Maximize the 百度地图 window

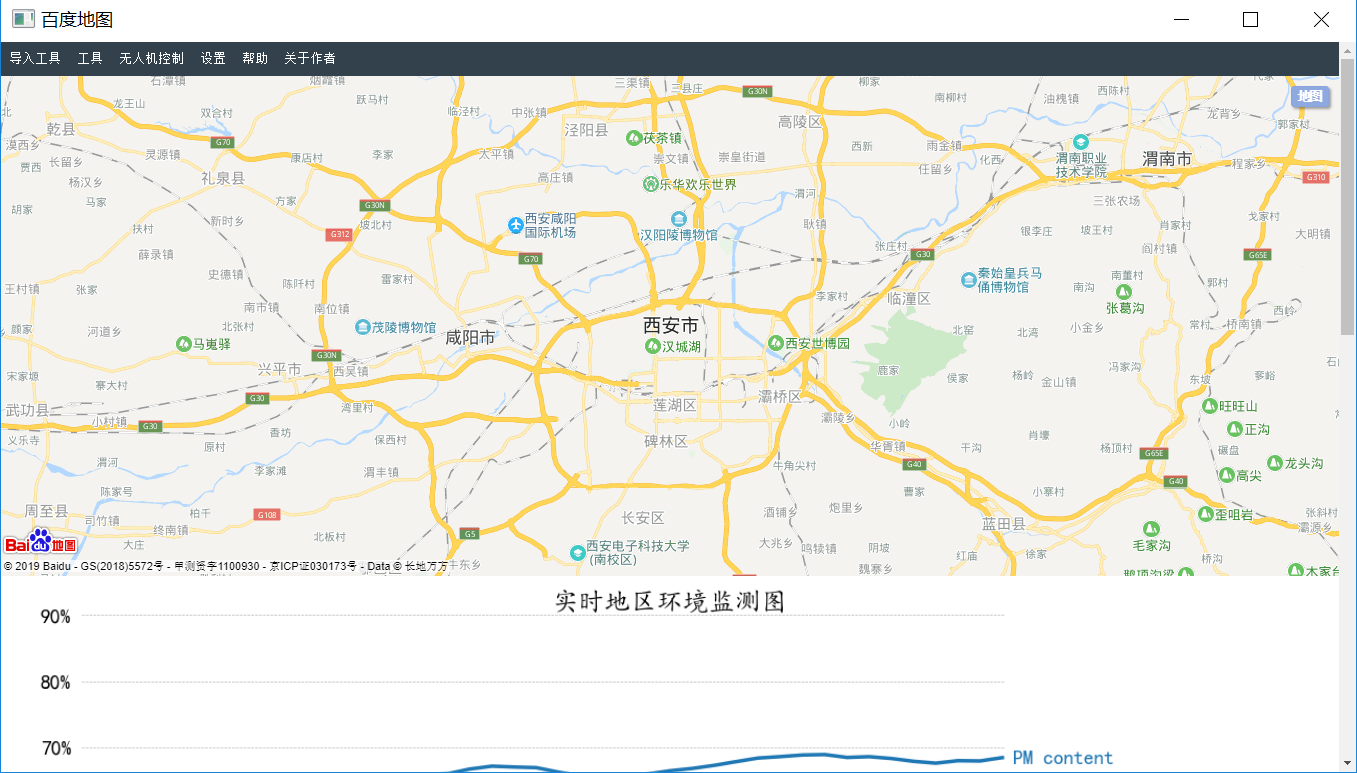point(1250,20)
